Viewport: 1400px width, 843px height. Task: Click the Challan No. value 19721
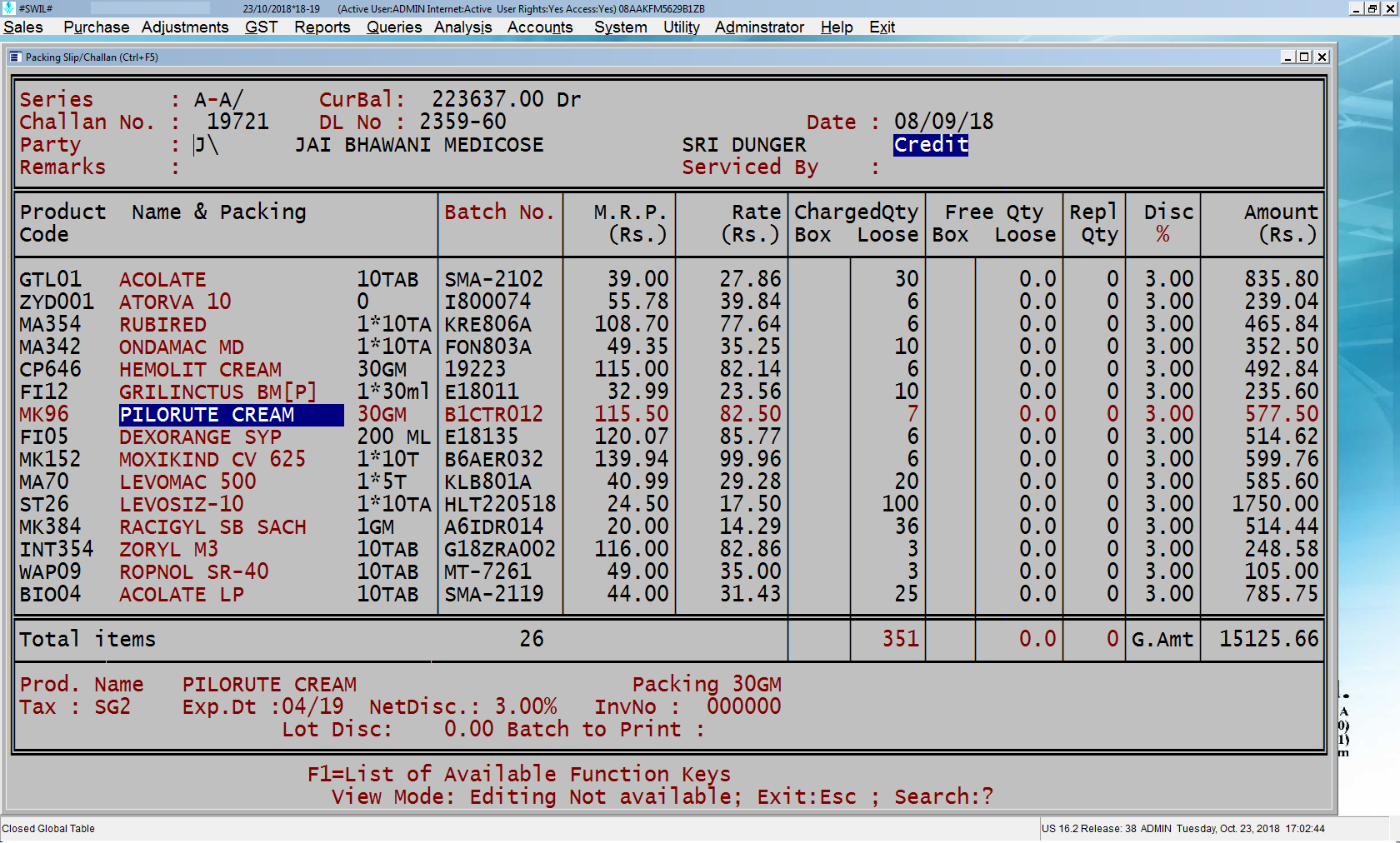(237, 122)
